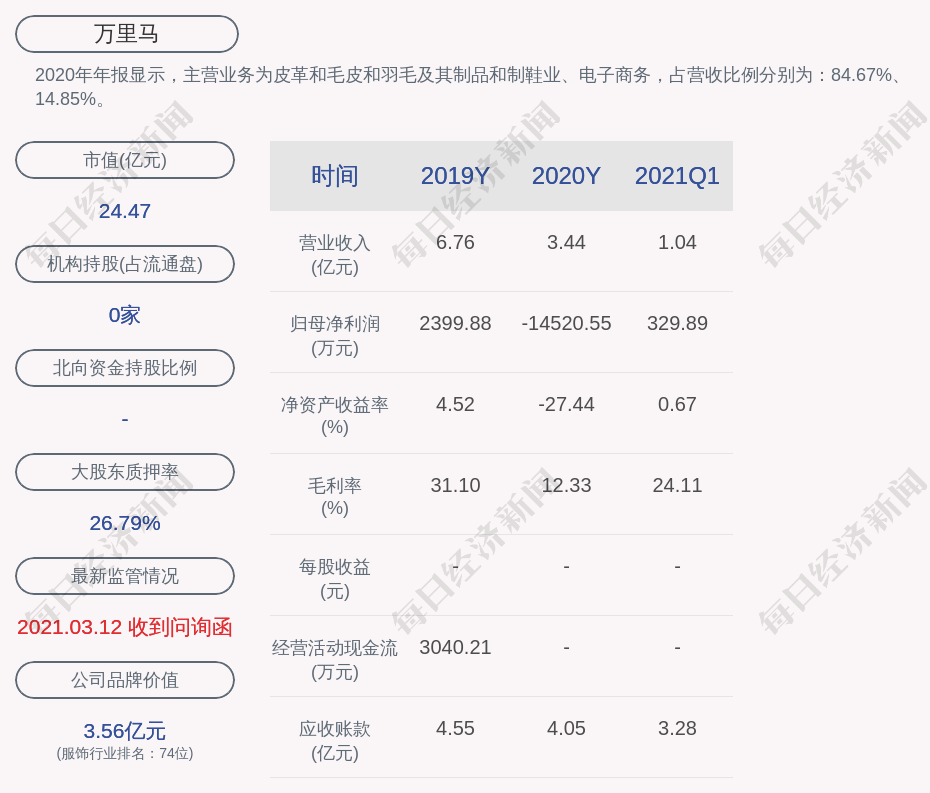Select the ROE value 4.52

(x=455, y=405)
